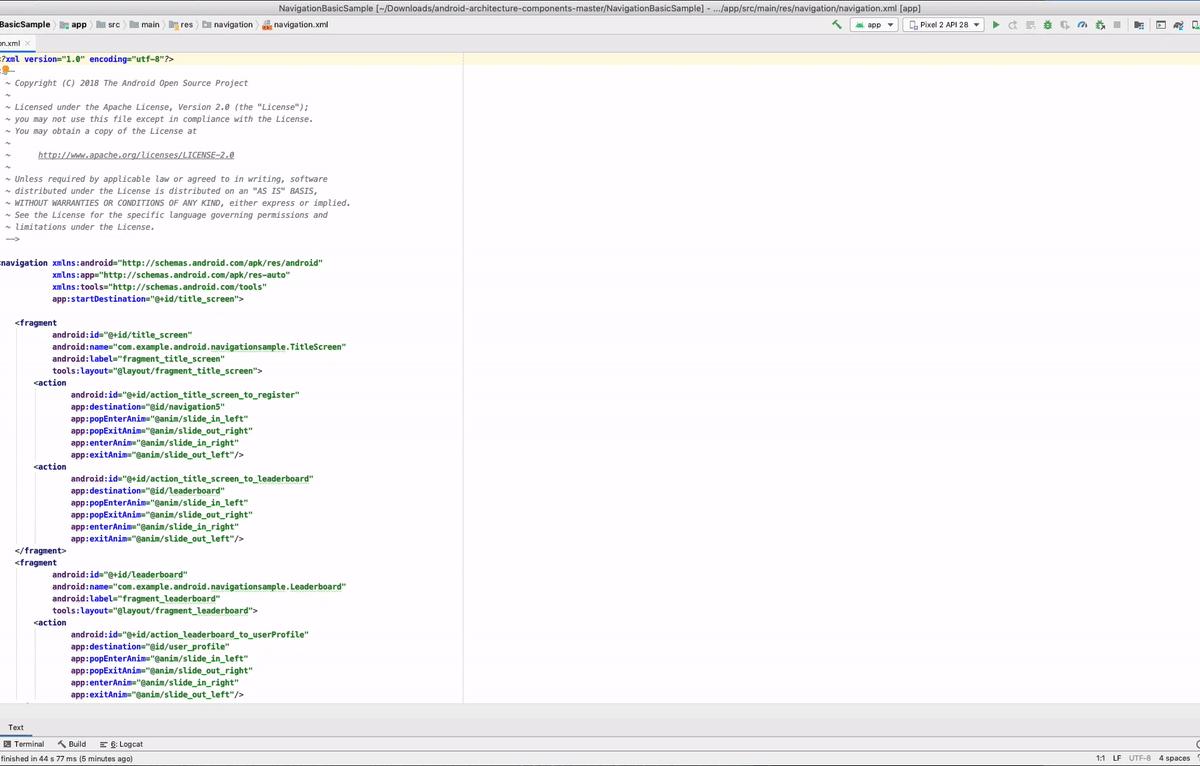Click the TitleScreen android:name line

tap(199, 347)
